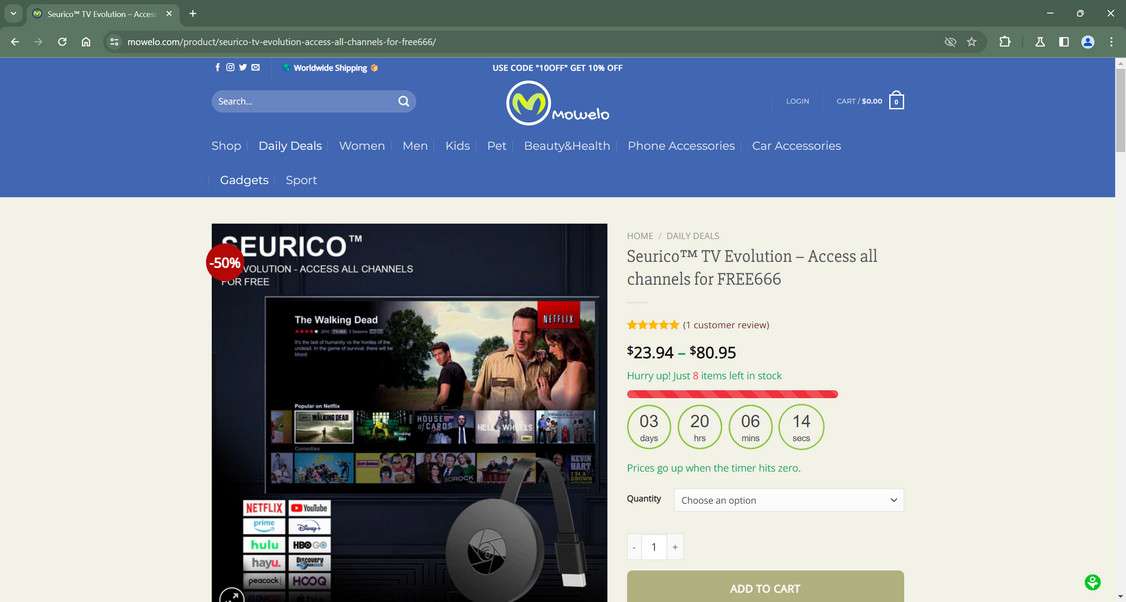The height and width of the screenshot is (602, 1126).
Task: Open the Instagram social icon
Action: click(x=231, y=68)
